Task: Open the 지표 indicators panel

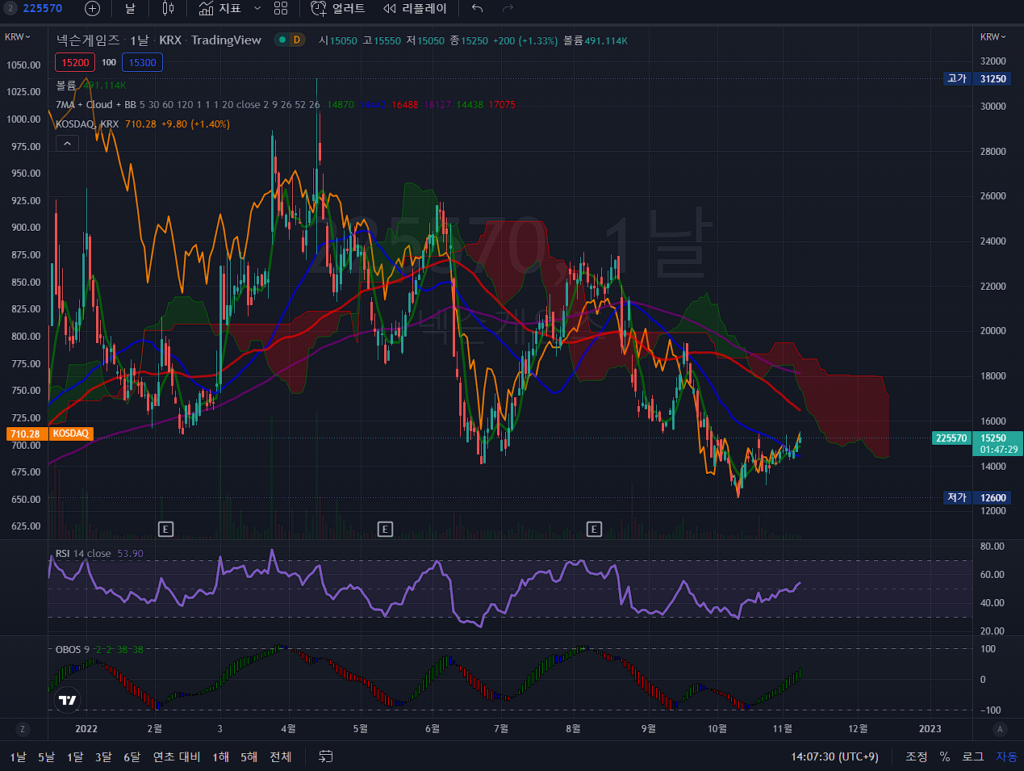Action: (219, 8)
